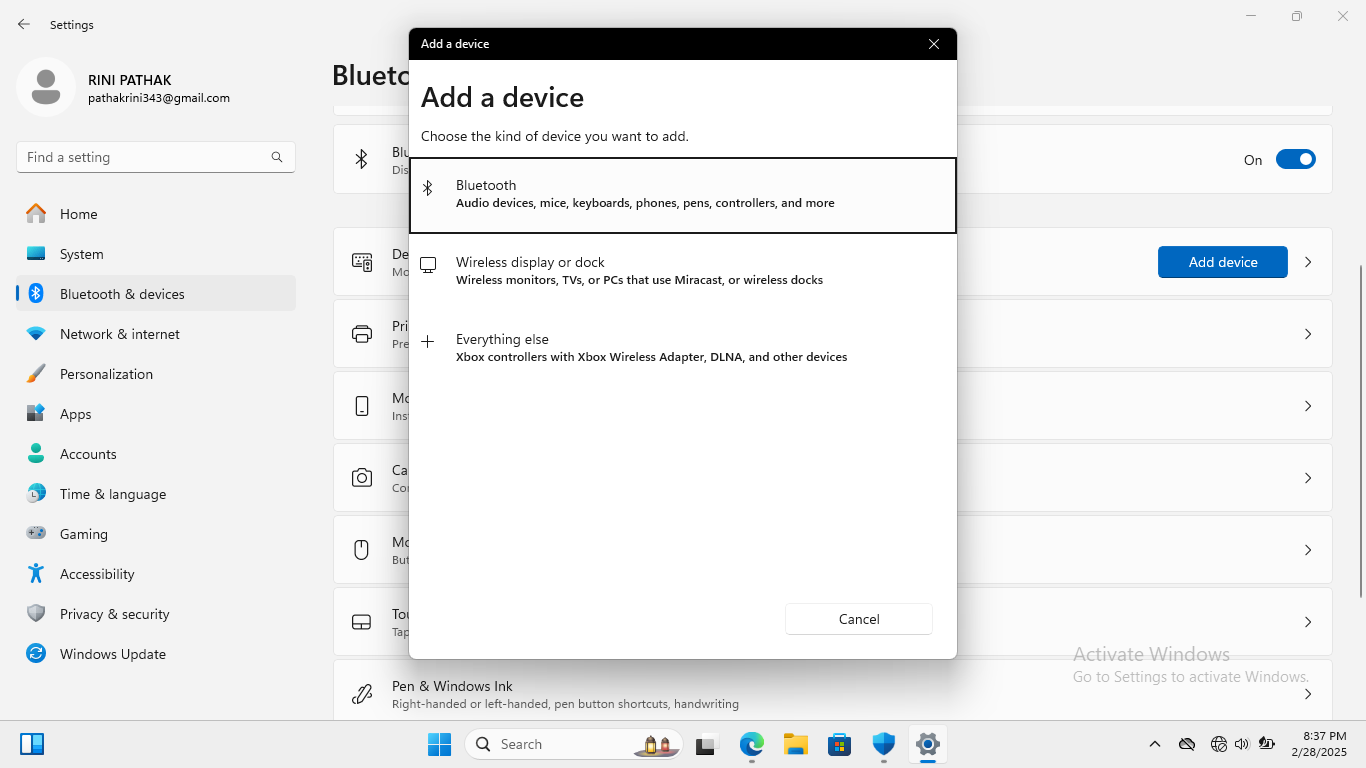The width and height of the screenshot is (1366, 768).
Task: Open Personalization in the sidebar menu
Action: 106,374
